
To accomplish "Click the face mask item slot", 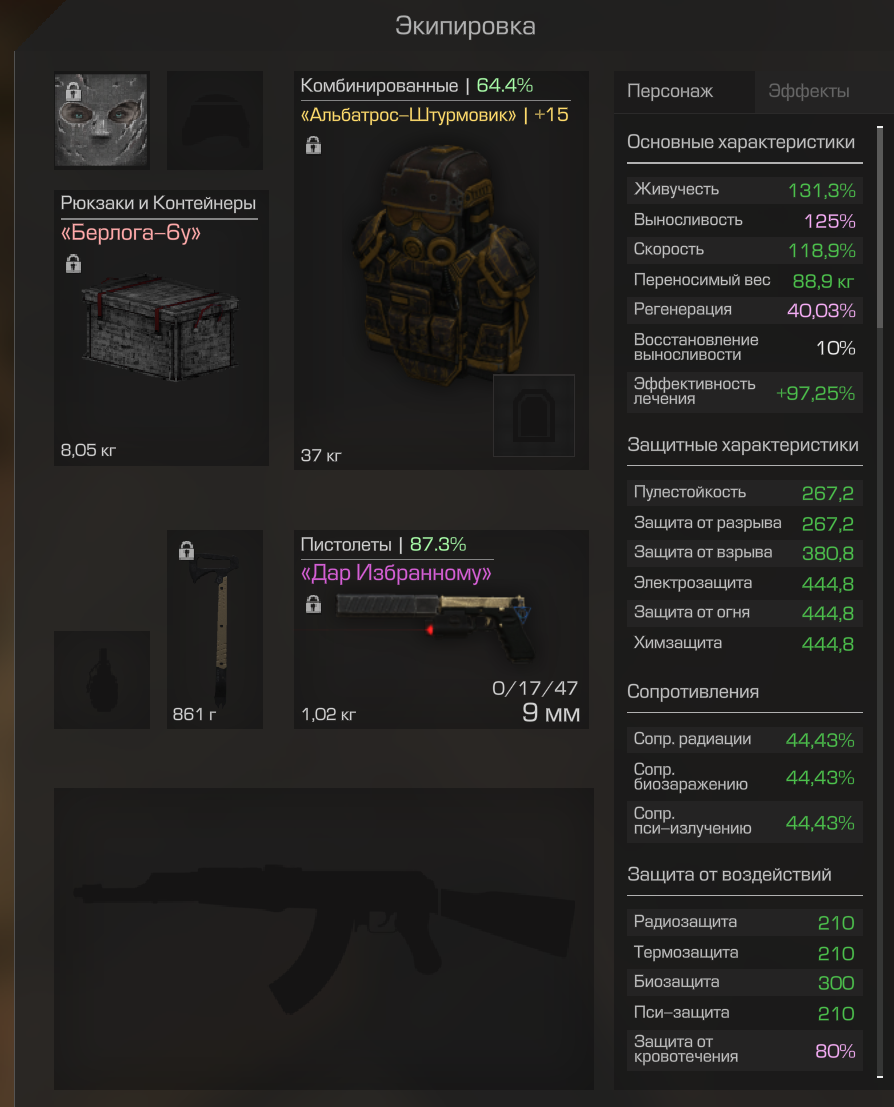I will (x=102, y=120).
